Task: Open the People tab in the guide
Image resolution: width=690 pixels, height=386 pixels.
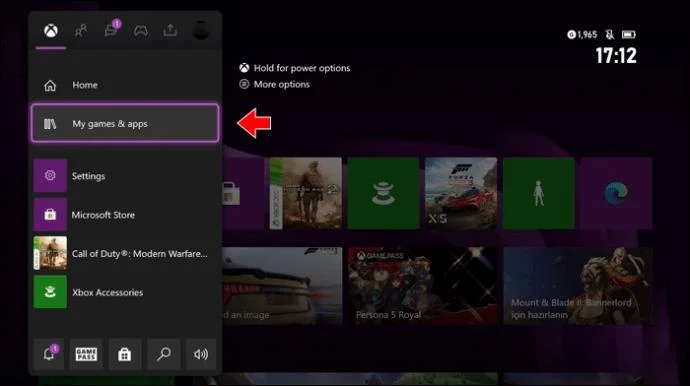Action: click(x=81, y=31)
